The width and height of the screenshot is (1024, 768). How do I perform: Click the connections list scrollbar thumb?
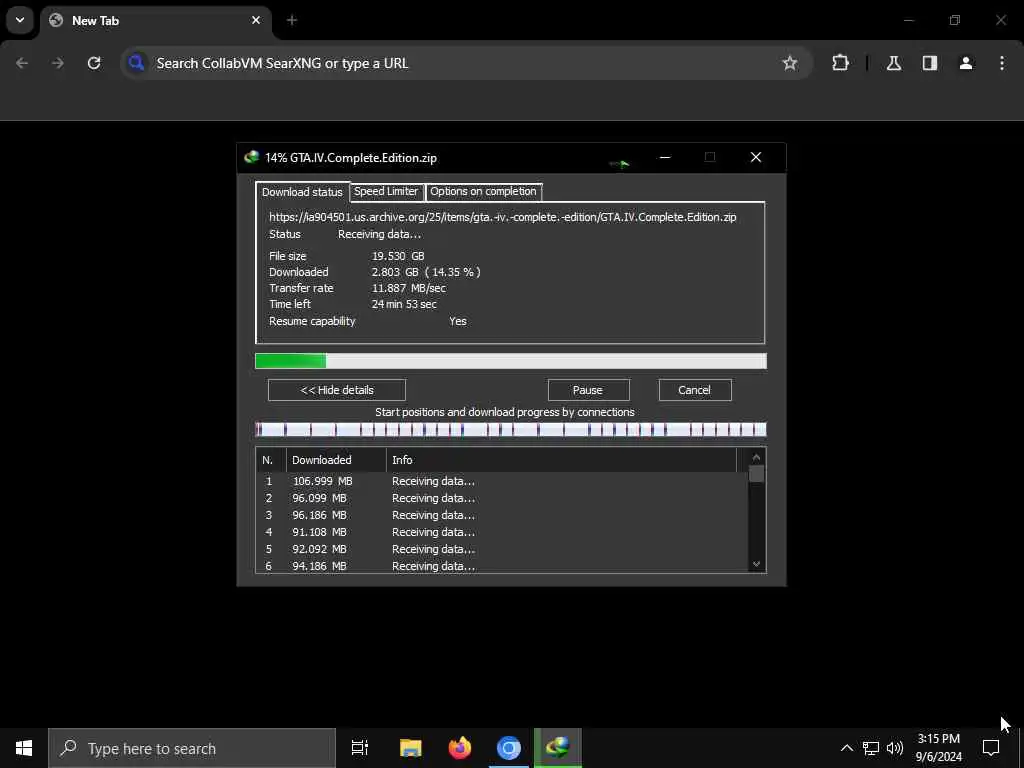(756, 473)
